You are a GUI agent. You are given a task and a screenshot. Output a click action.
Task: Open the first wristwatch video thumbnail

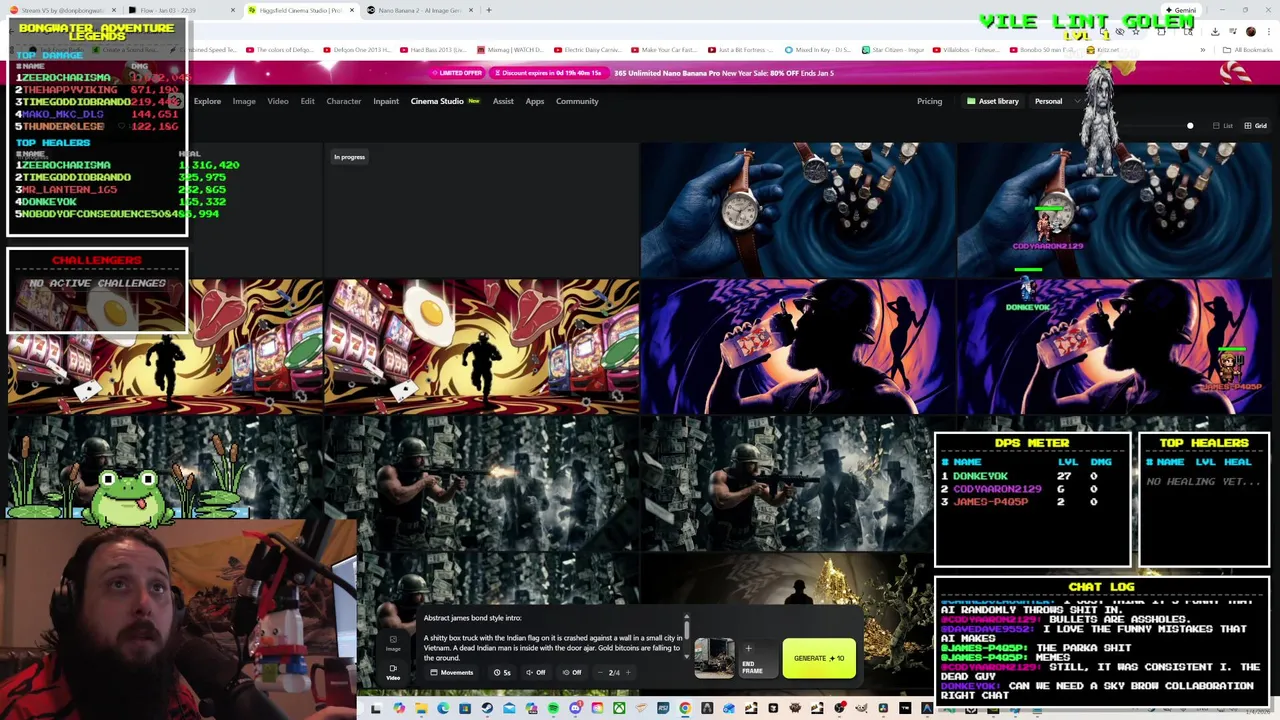(797, 209)
